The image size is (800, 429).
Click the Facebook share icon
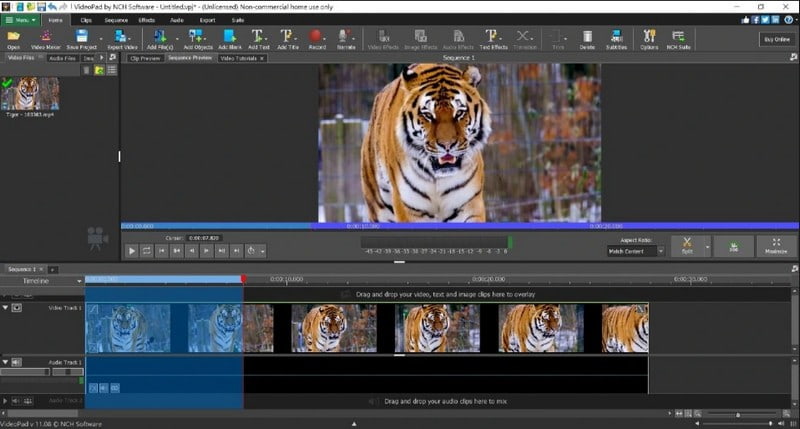756,20
